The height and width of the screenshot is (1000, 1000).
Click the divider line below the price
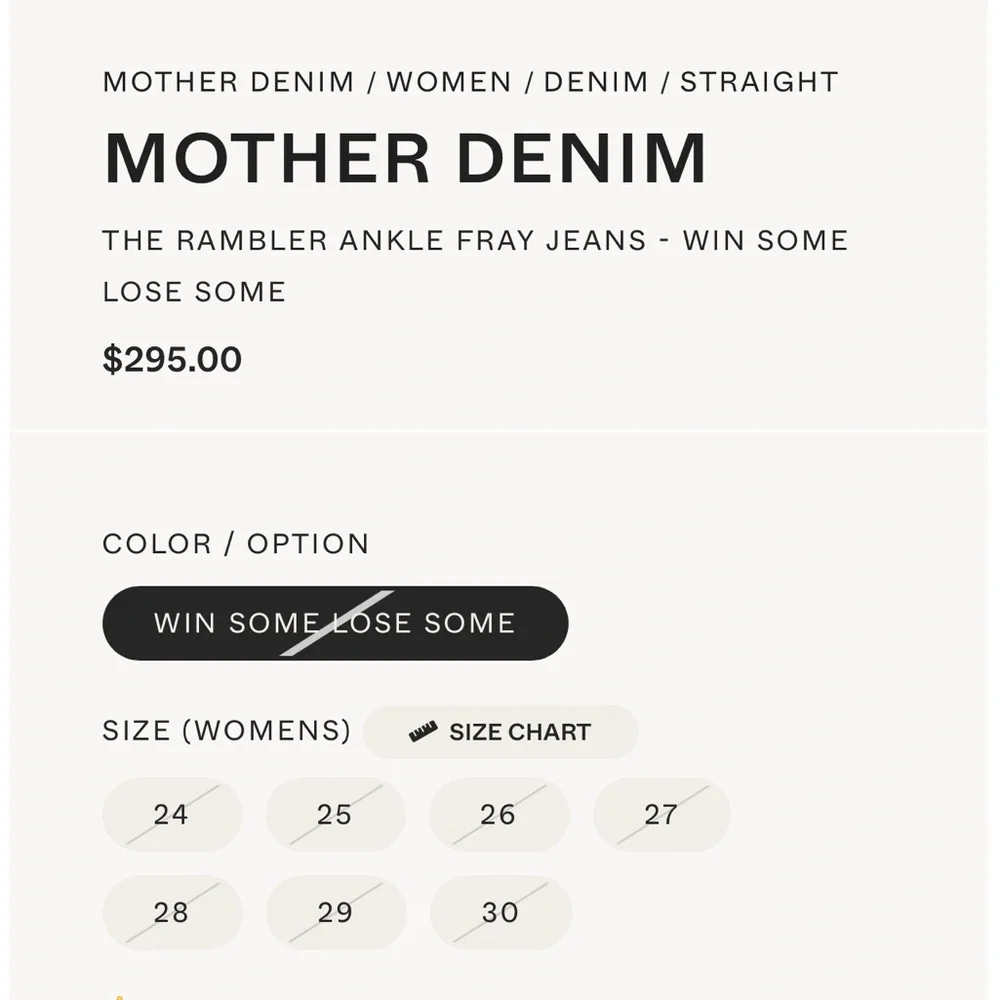pyautogui.click(x=500, y=431)
